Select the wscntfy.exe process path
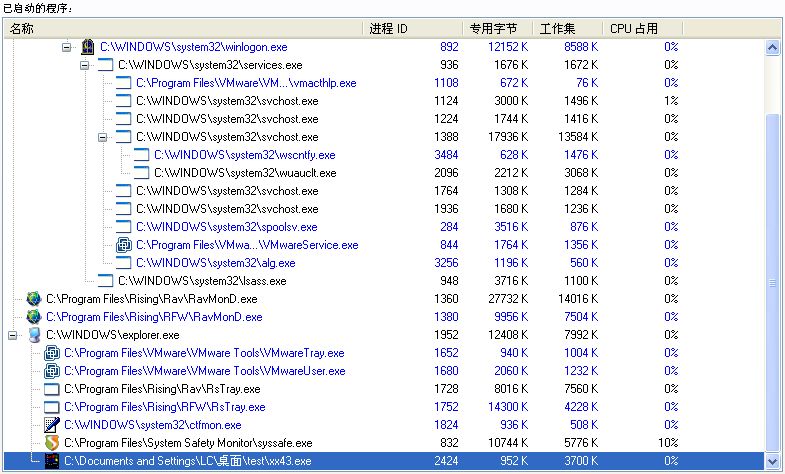The width and height of the screenshot is (785, 474). tap(245, 155)
